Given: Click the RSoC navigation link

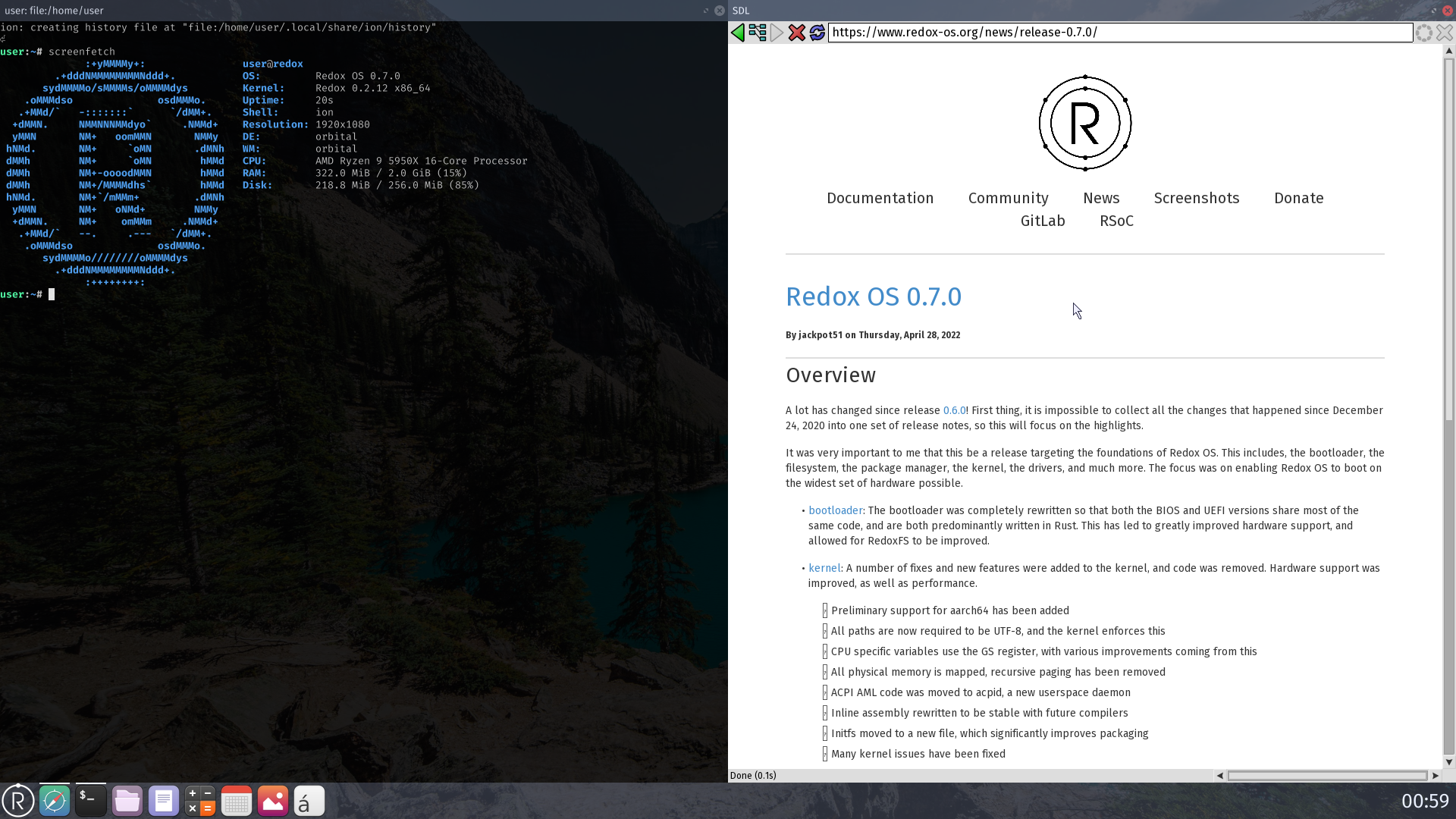Looking at the screenshot, I should point(1116,221).
